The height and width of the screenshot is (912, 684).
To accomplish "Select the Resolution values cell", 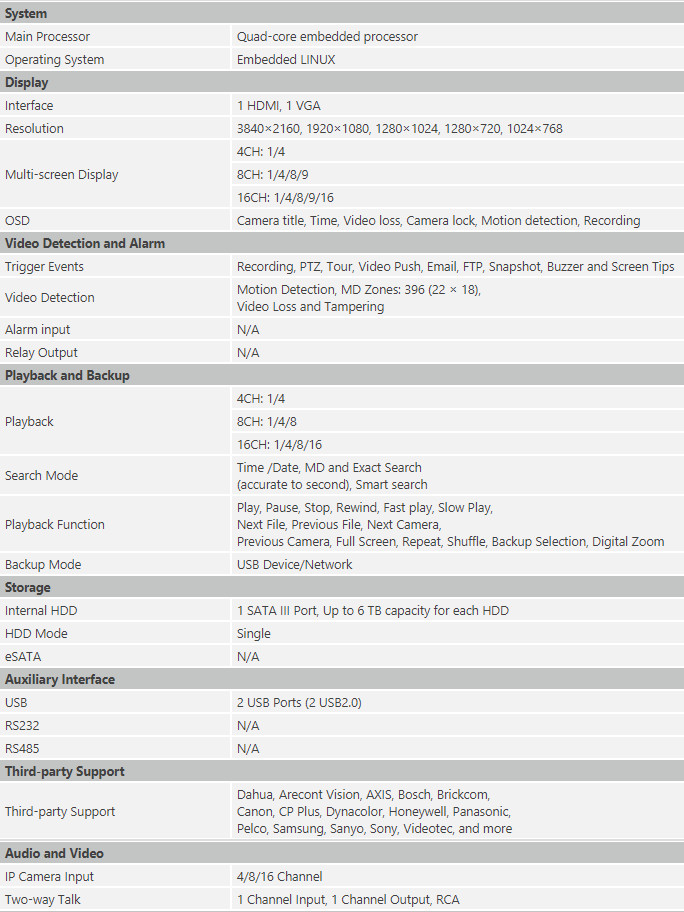I will point(457,129).
